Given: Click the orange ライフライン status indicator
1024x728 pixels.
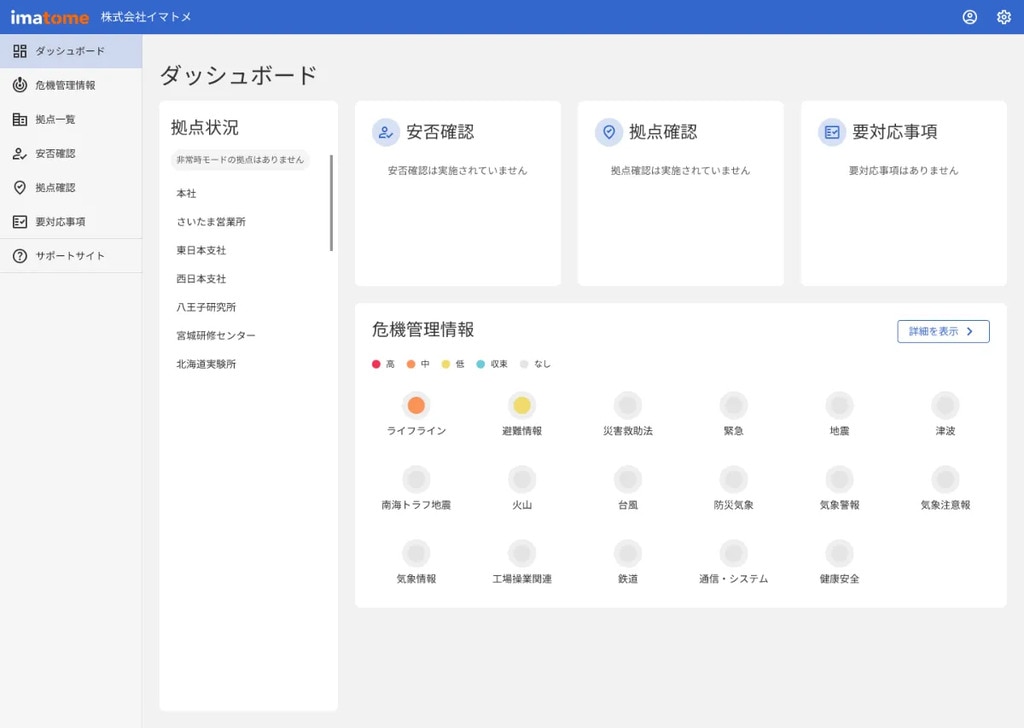Looking at the screenshot, I should point(416,405).
